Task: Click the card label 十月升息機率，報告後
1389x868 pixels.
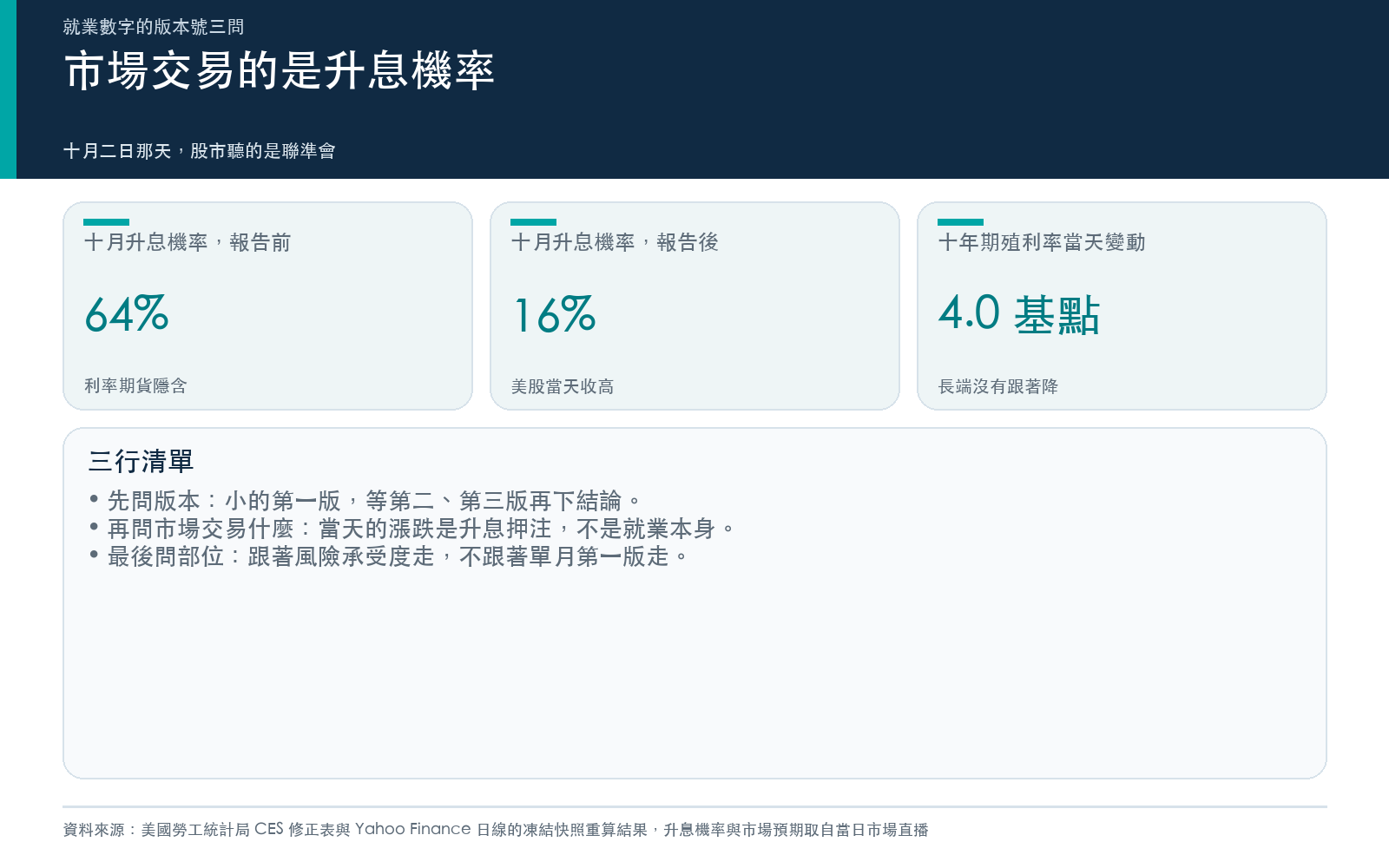Action: (x=615, y=242)
